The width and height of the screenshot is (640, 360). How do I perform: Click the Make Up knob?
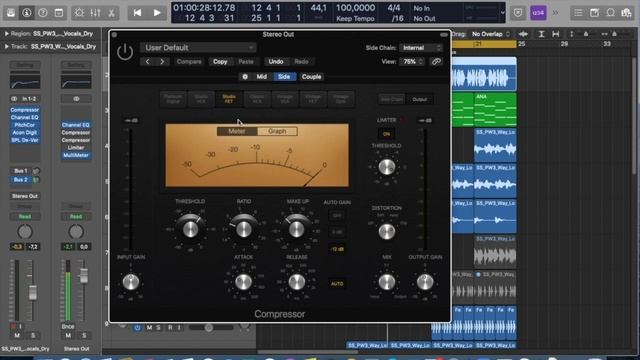[297, 229]
